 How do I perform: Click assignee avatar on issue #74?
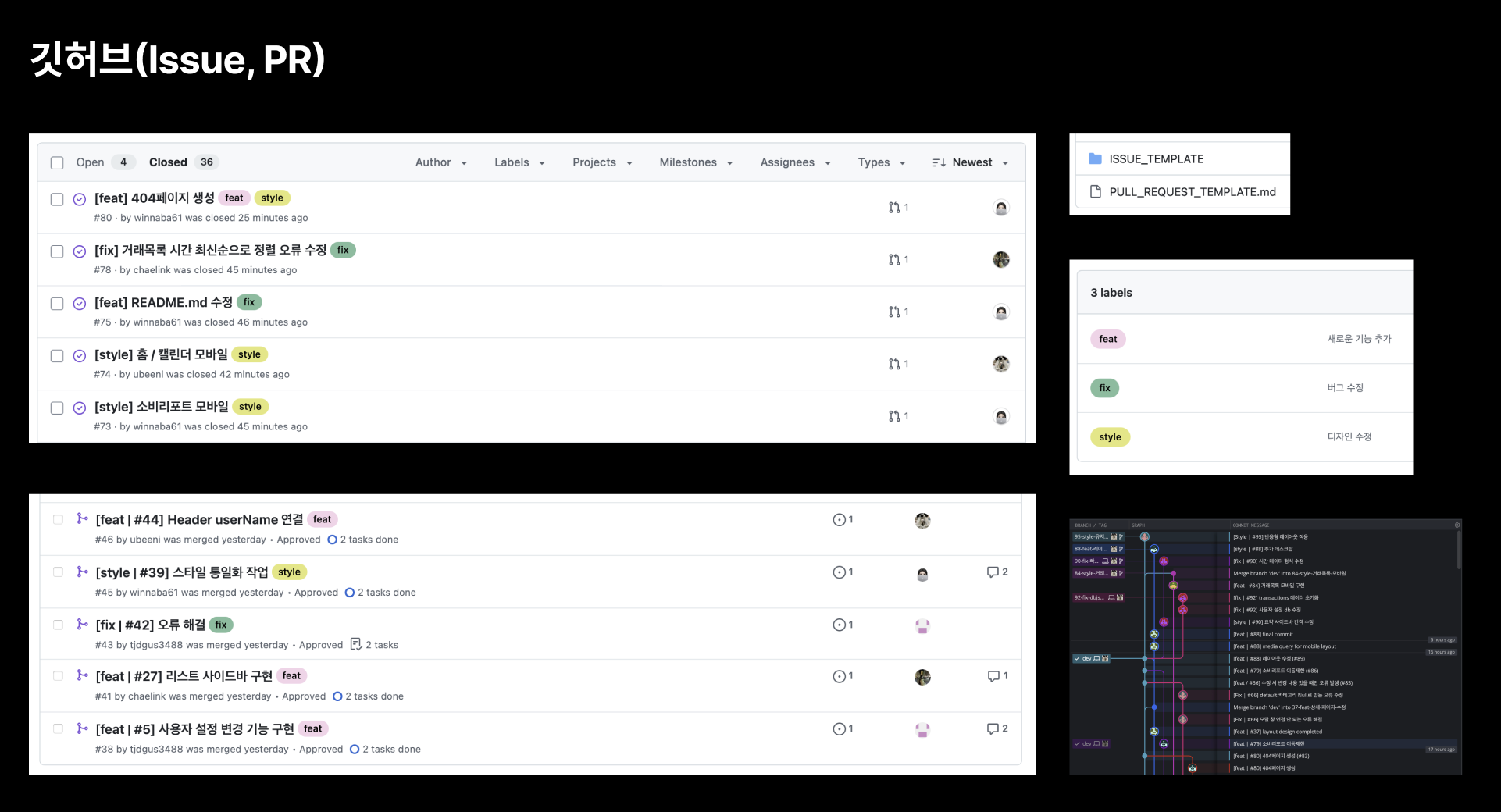click(x=1001, y=364)
